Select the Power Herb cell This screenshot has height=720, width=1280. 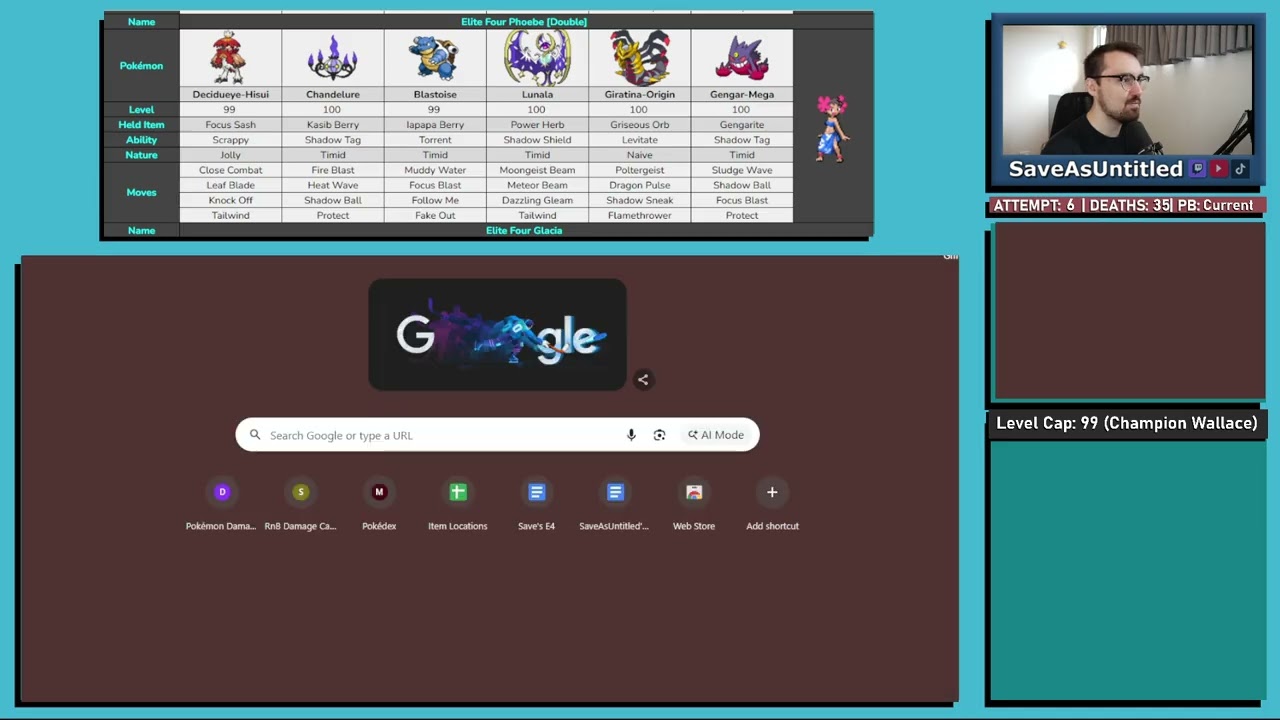[x=537, y=125]
